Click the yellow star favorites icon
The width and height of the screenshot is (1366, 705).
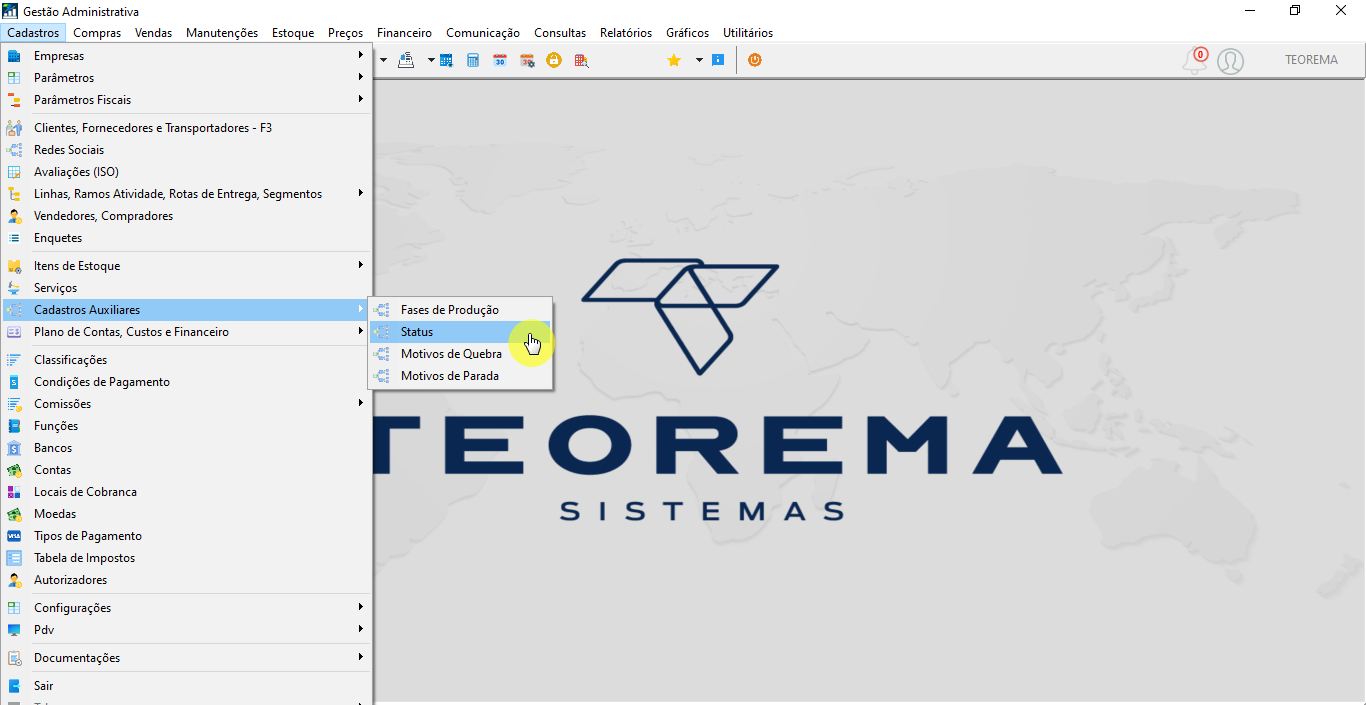click(674, 60)
